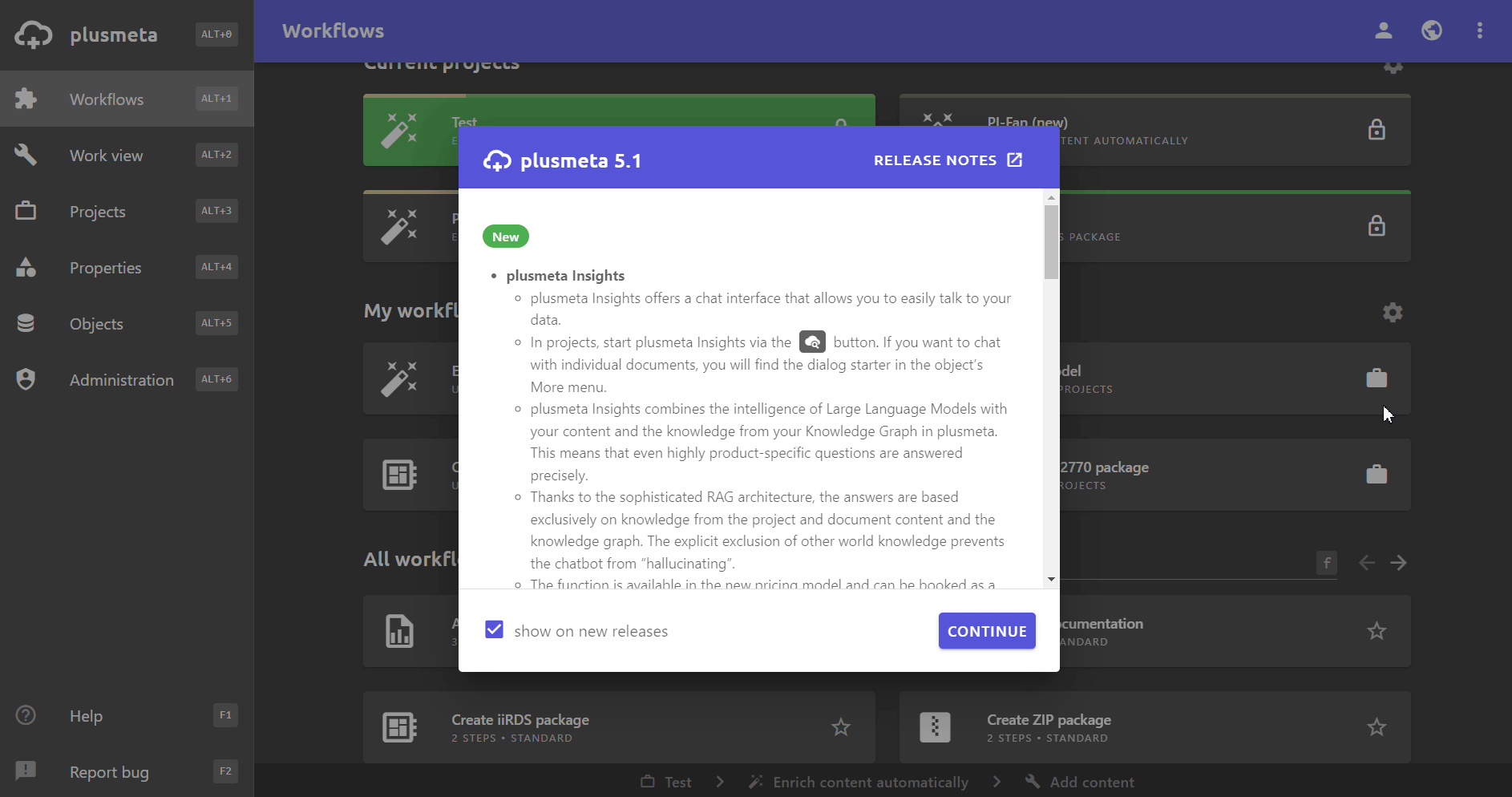Viewport: 1512px width, 797px height.
Task: Click briefcase icon on PROJECTS card above 2770
Action: pyautogui.click(x=1377, y=378)
